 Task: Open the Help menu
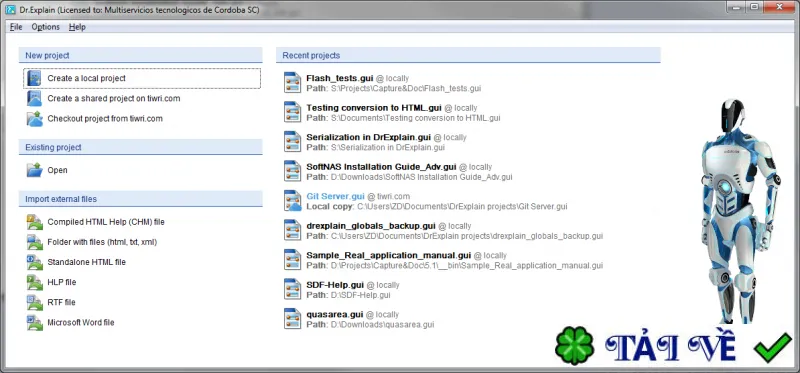pos(77,27)
